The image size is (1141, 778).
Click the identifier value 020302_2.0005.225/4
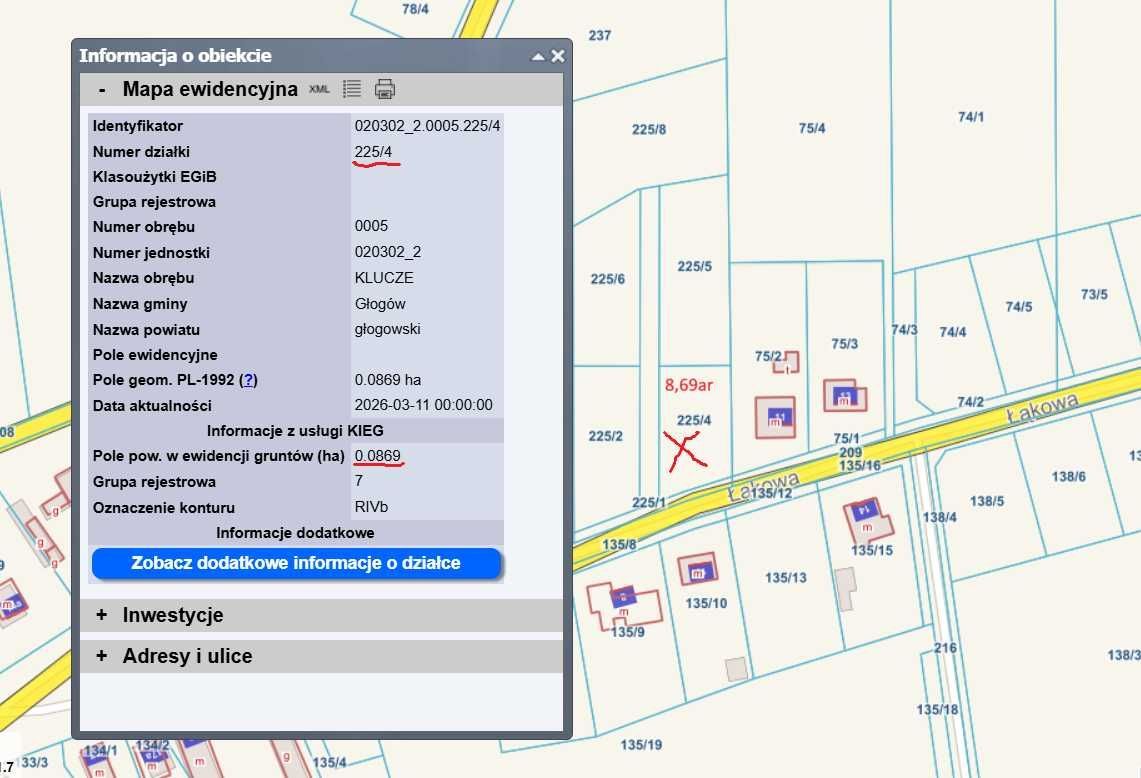(427, 126)
